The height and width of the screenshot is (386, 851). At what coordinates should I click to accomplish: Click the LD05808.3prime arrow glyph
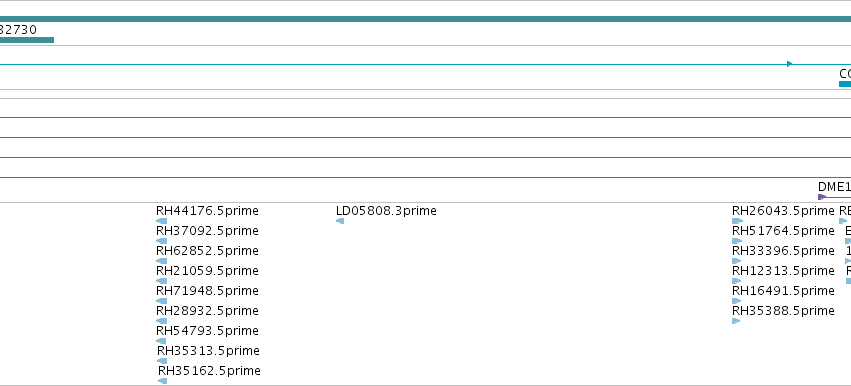click(340, 221)
